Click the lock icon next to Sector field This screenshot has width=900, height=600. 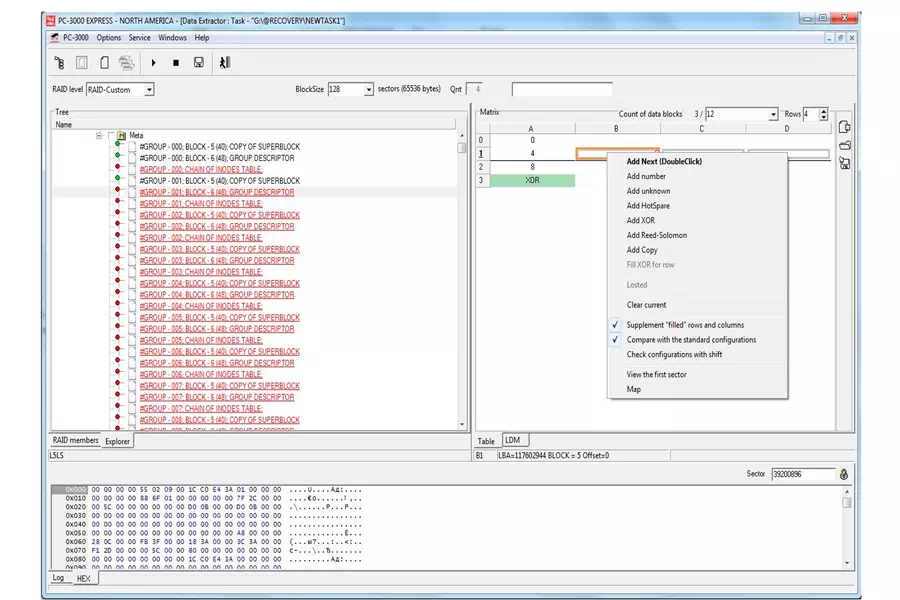click(844, 474)
